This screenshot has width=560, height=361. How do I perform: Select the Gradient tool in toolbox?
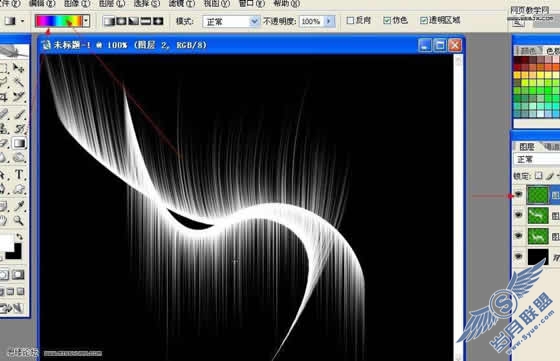(19, 143)
